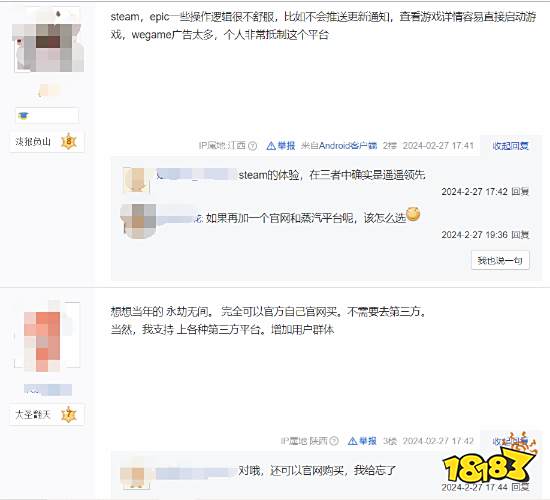Viewport: 550px width, 500px height.
Task: Reply to the 17:42 steam comment
Action: pos(520,191)
